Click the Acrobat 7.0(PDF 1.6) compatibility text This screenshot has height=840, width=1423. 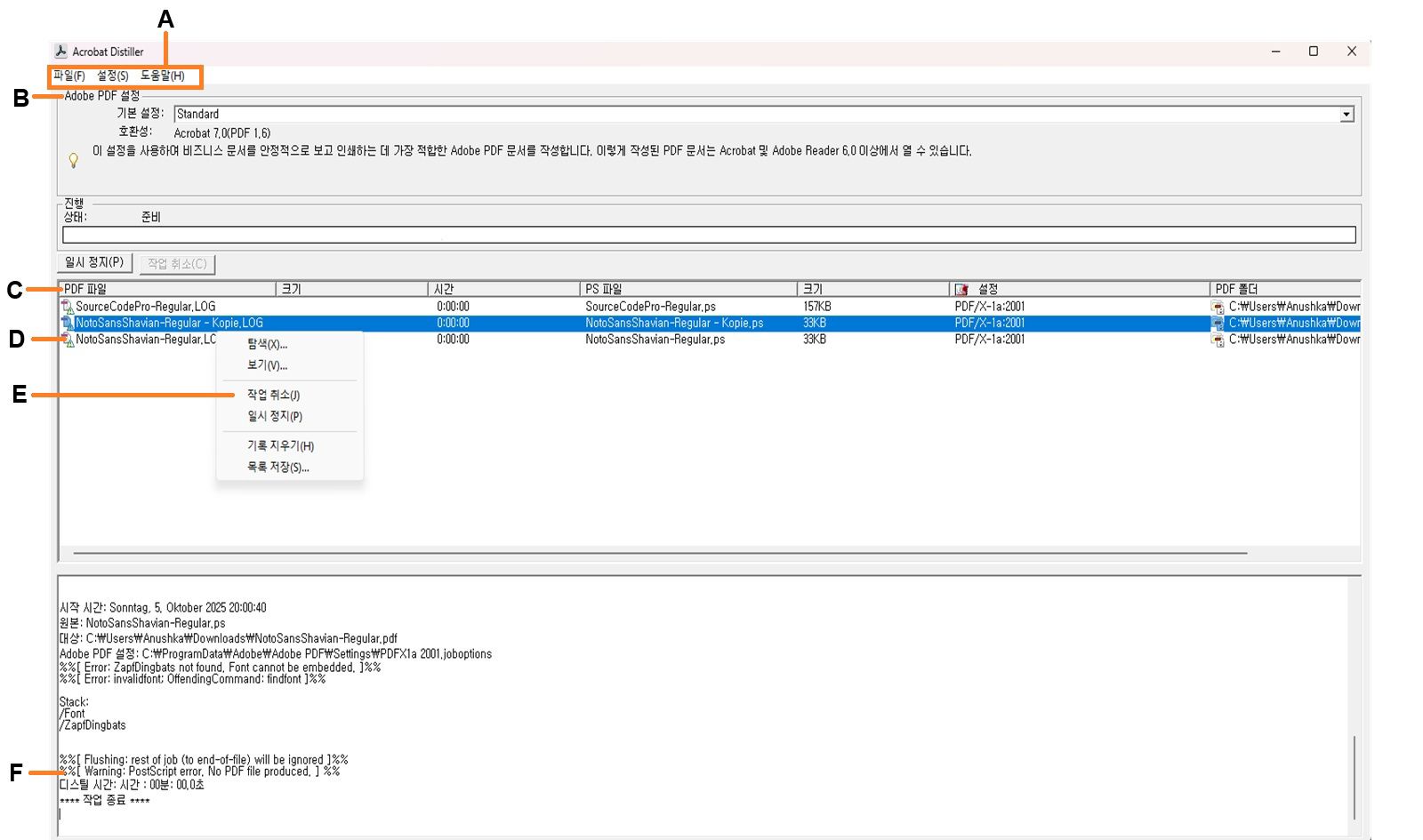(x=222, y=133)
